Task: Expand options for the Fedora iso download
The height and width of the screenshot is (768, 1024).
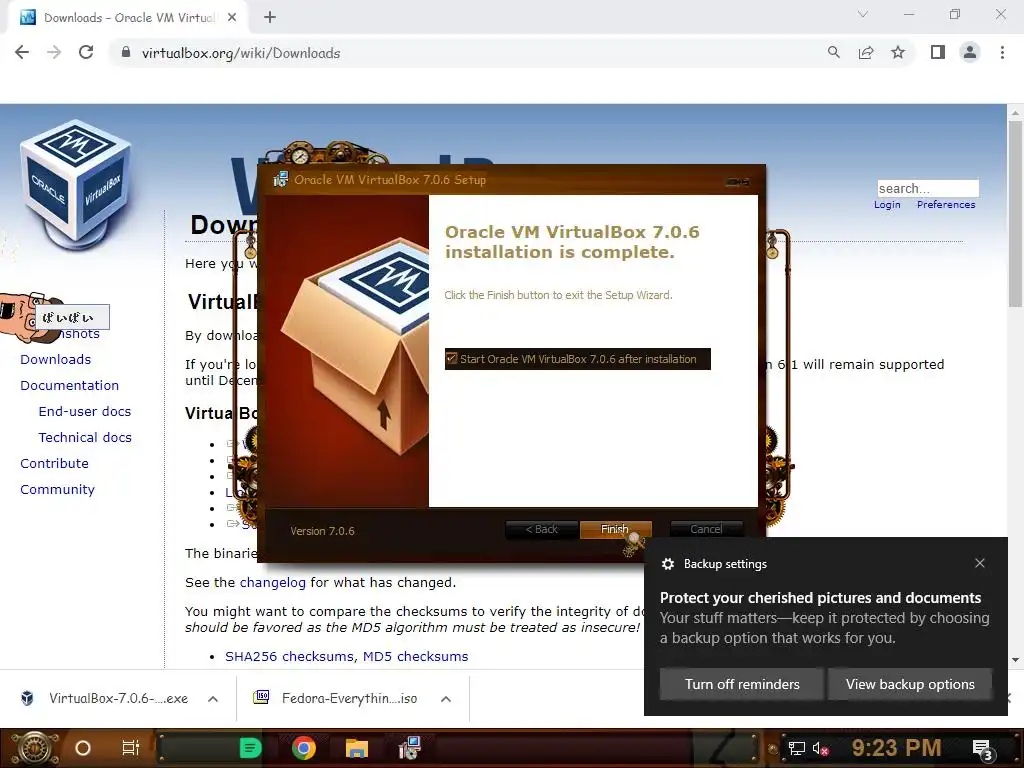Action: pyautogui.click(x=446, y=699)
